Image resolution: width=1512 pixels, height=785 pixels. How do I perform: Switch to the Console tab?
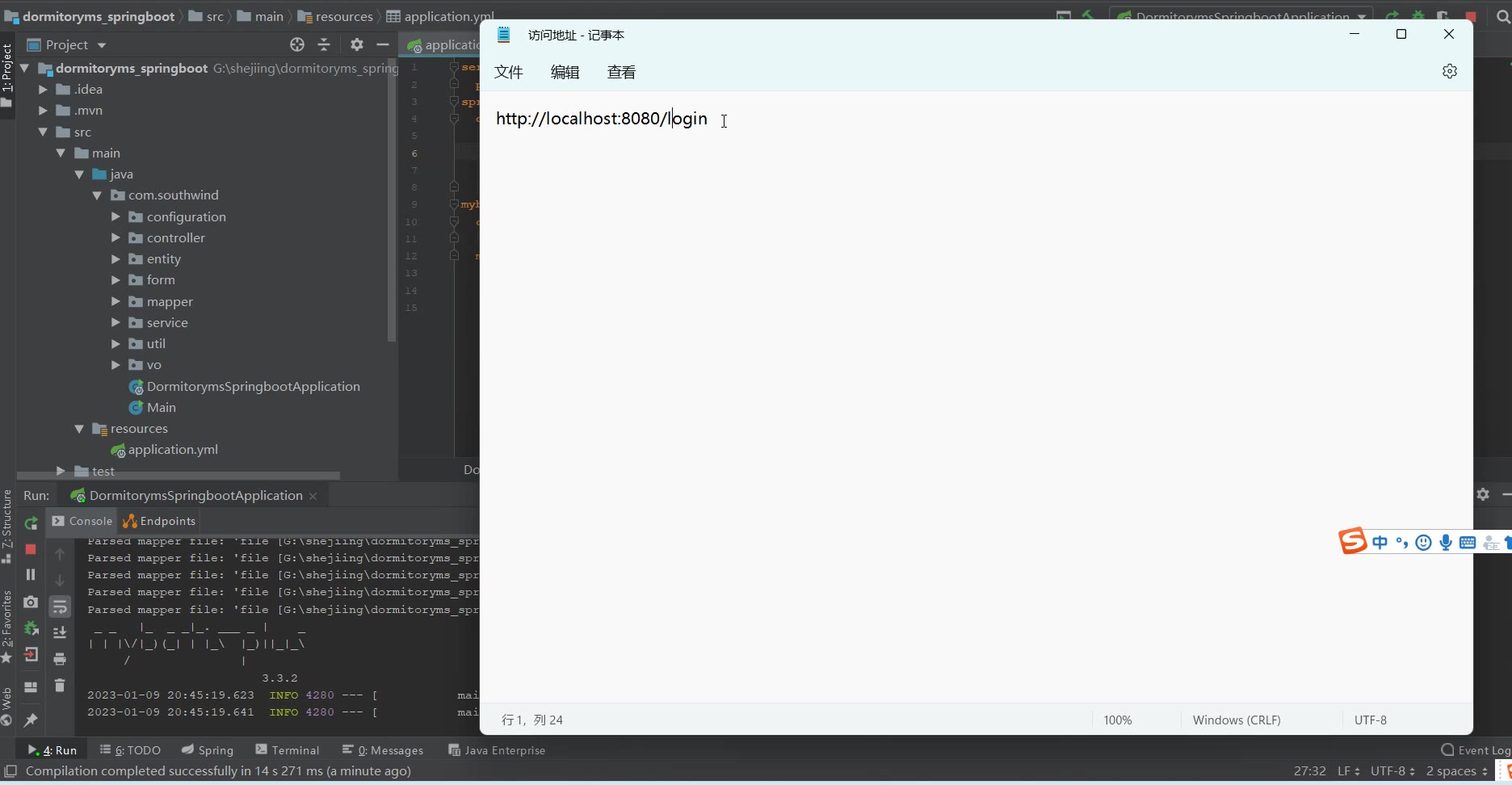pos(82,521)
